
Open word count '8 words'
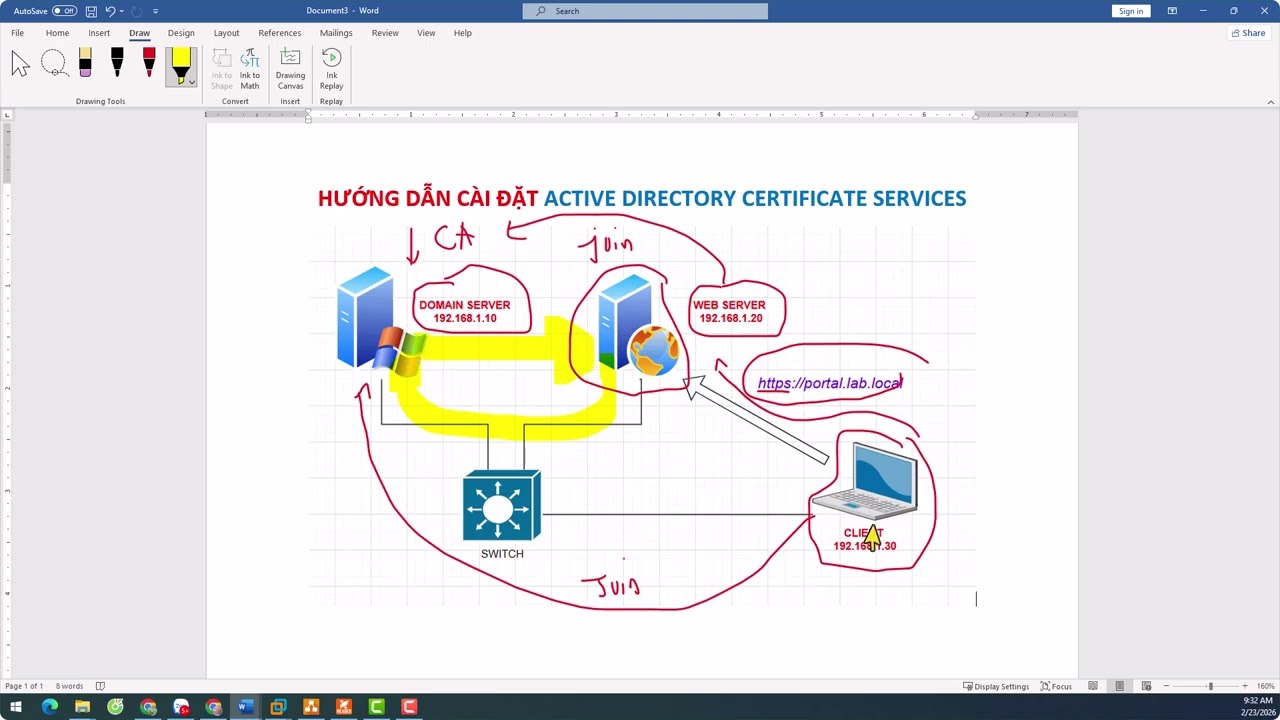pyautogui.click(x=69, y=686)
